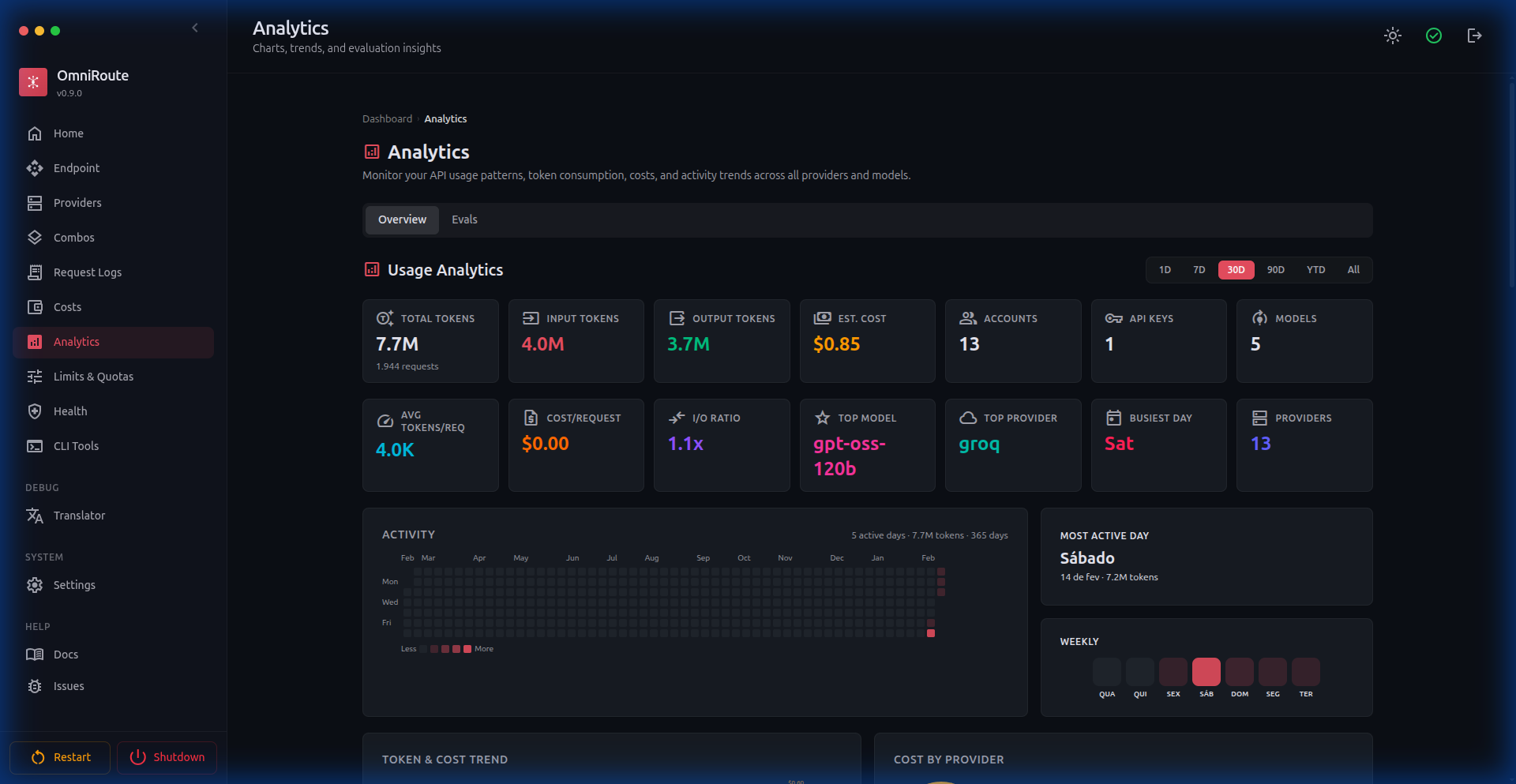Screen dimensions: 1516x784
Task: Click the logout icon in header
Action: tap(1474, 36)
